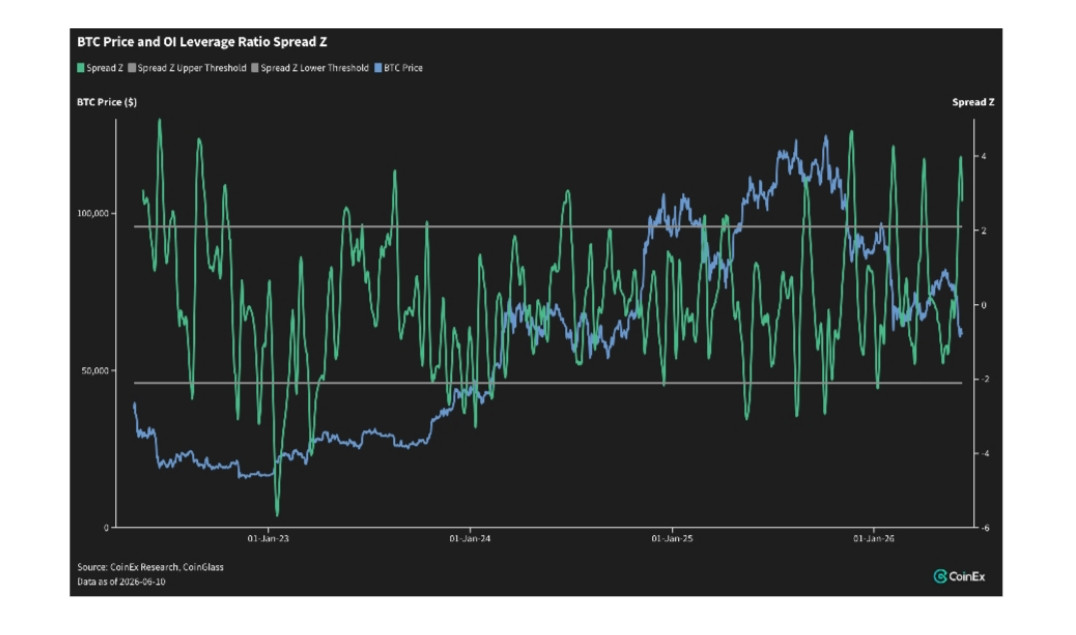This screenshot has width=1076, height=635.
Task: Click the gray Spread Z Lower Threshold swatch
Action: click(255, 68)
